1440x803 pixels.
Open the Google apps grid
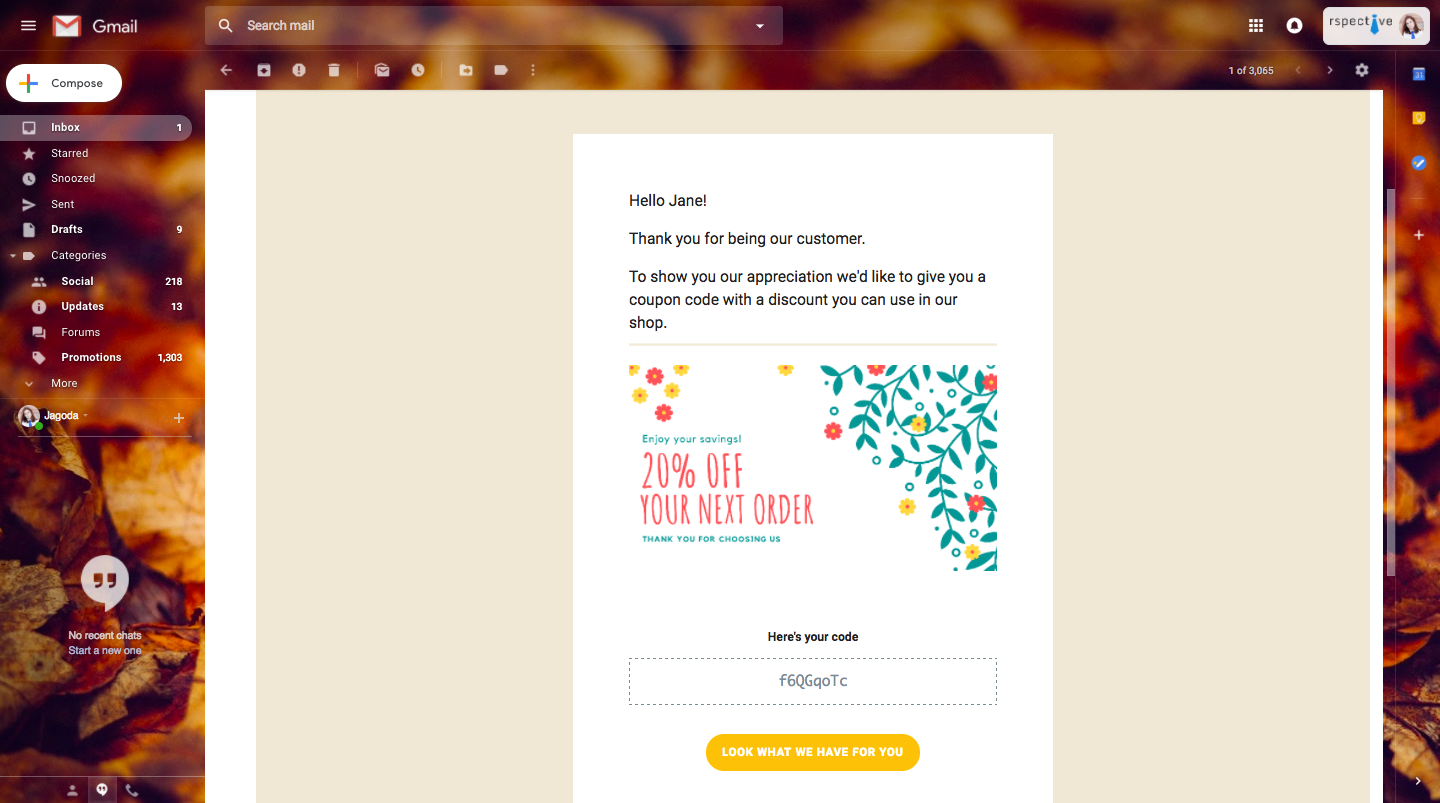coord(1256,26)
